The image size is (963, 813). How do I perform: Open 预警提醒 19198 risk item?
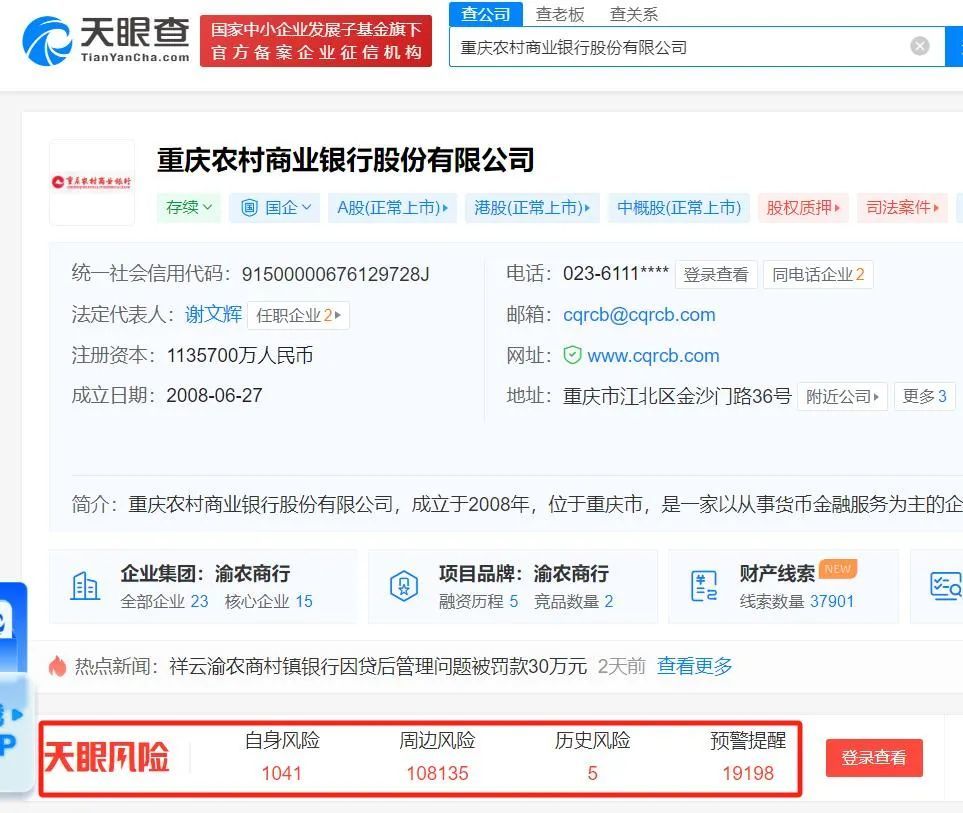tap(747, 757)
